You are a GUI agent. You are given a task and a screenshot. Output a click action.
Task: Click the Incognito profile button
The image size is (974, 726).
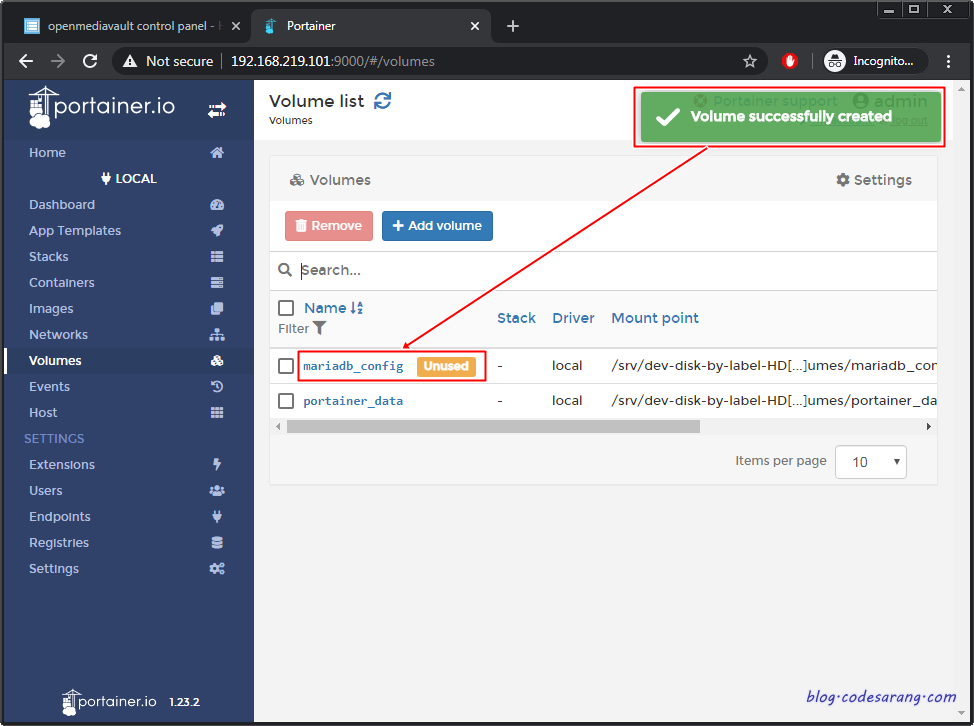click(x=875, y=61)
